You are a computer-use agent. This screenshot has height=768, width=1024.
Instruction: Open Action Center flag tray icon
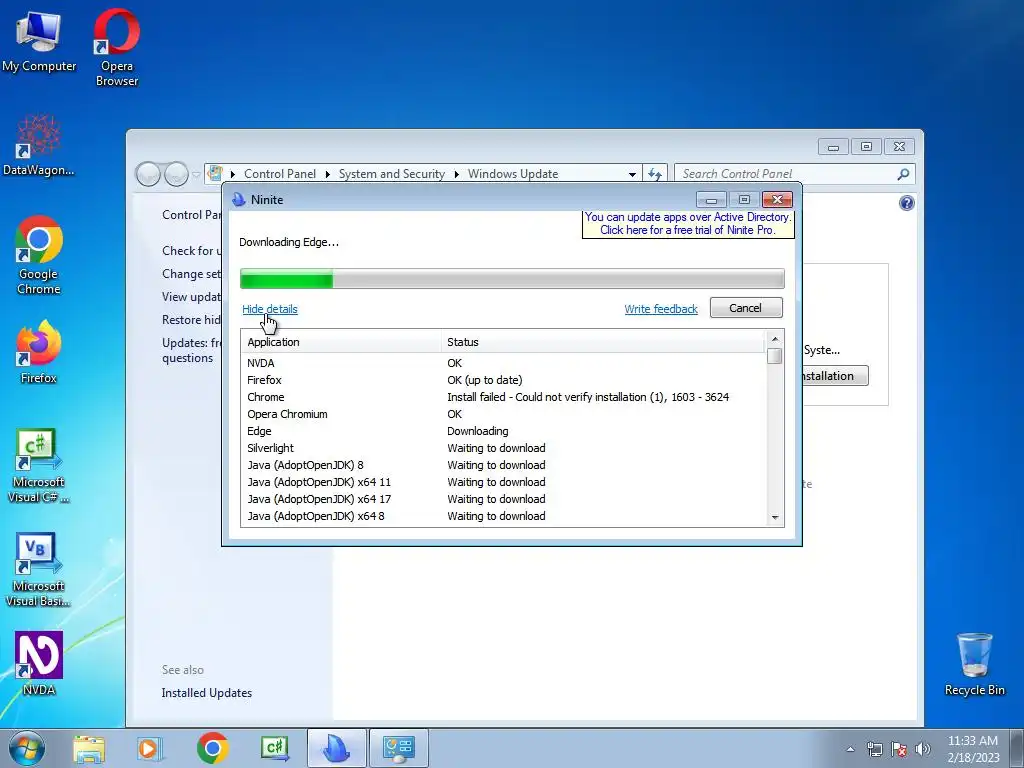pyautogui.click(x=899, y=749)
